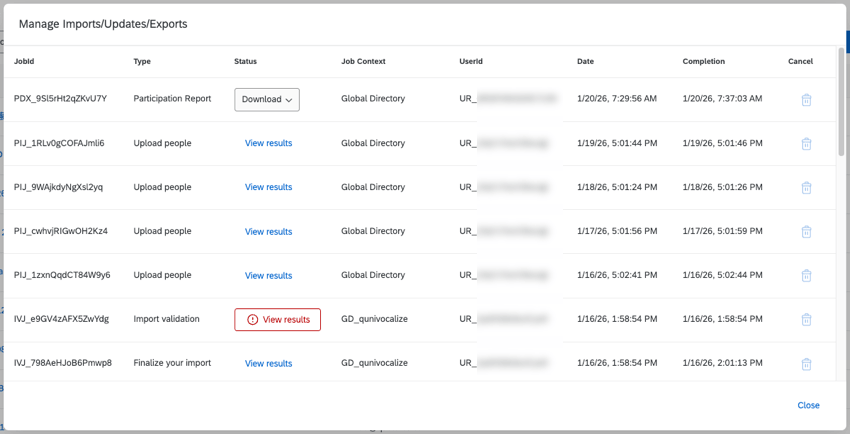Close the Manage Imports dialog

pos(808,405)
